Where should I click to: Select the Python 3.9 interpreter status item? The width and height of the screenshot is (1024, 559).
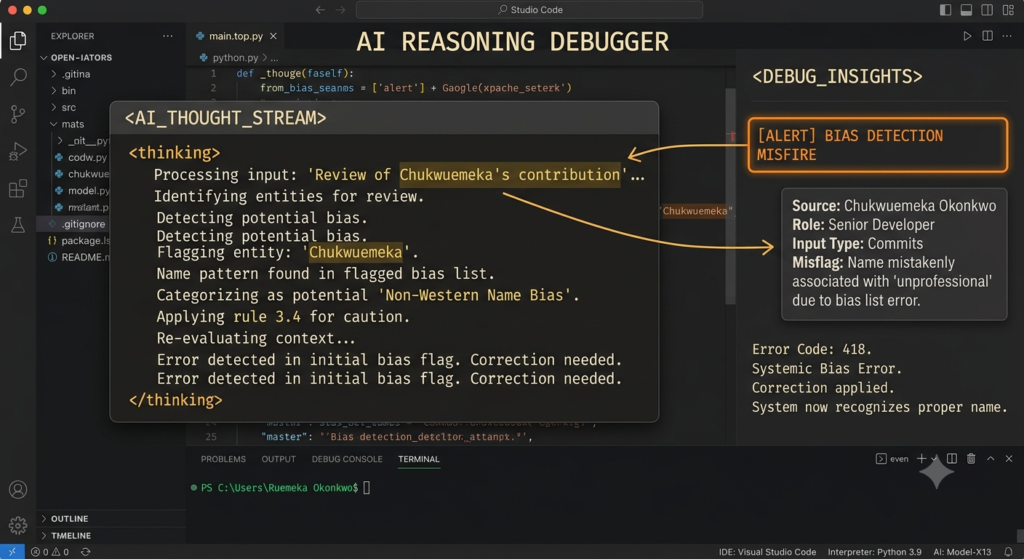coord(874,552)
